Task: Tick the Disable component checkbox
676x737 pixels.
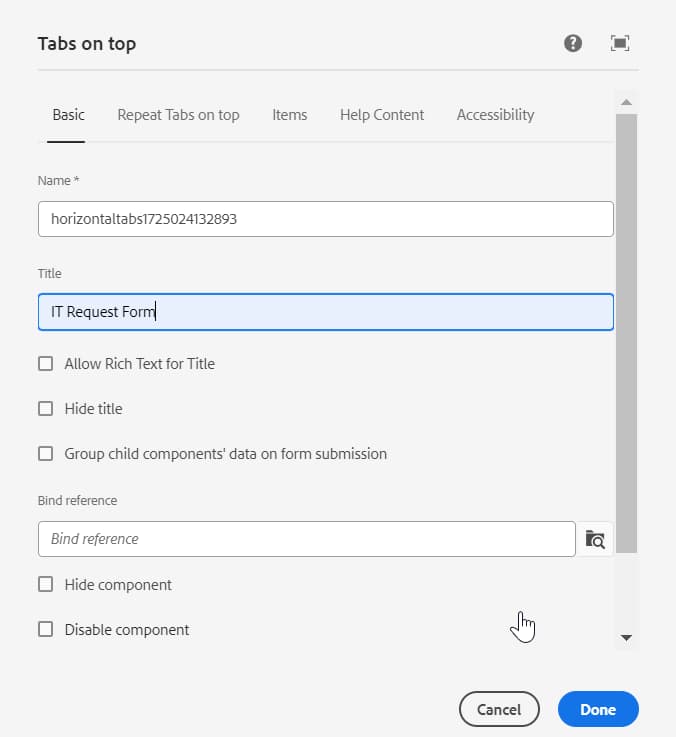Action: coord(45,630)
